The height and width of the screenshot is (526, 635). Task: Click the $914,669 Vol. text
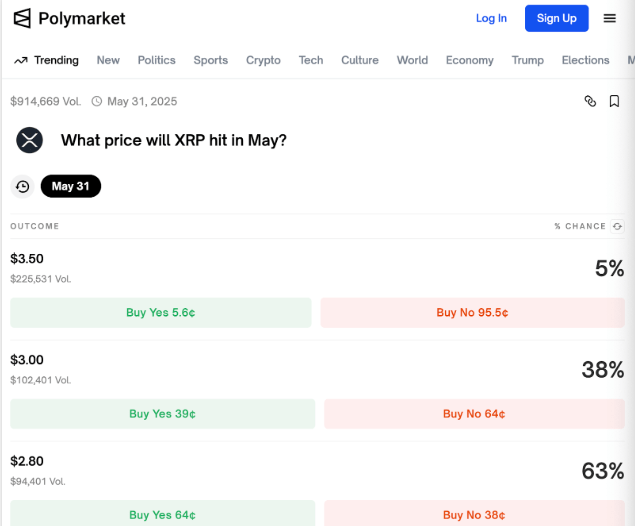tap(46, 101)
